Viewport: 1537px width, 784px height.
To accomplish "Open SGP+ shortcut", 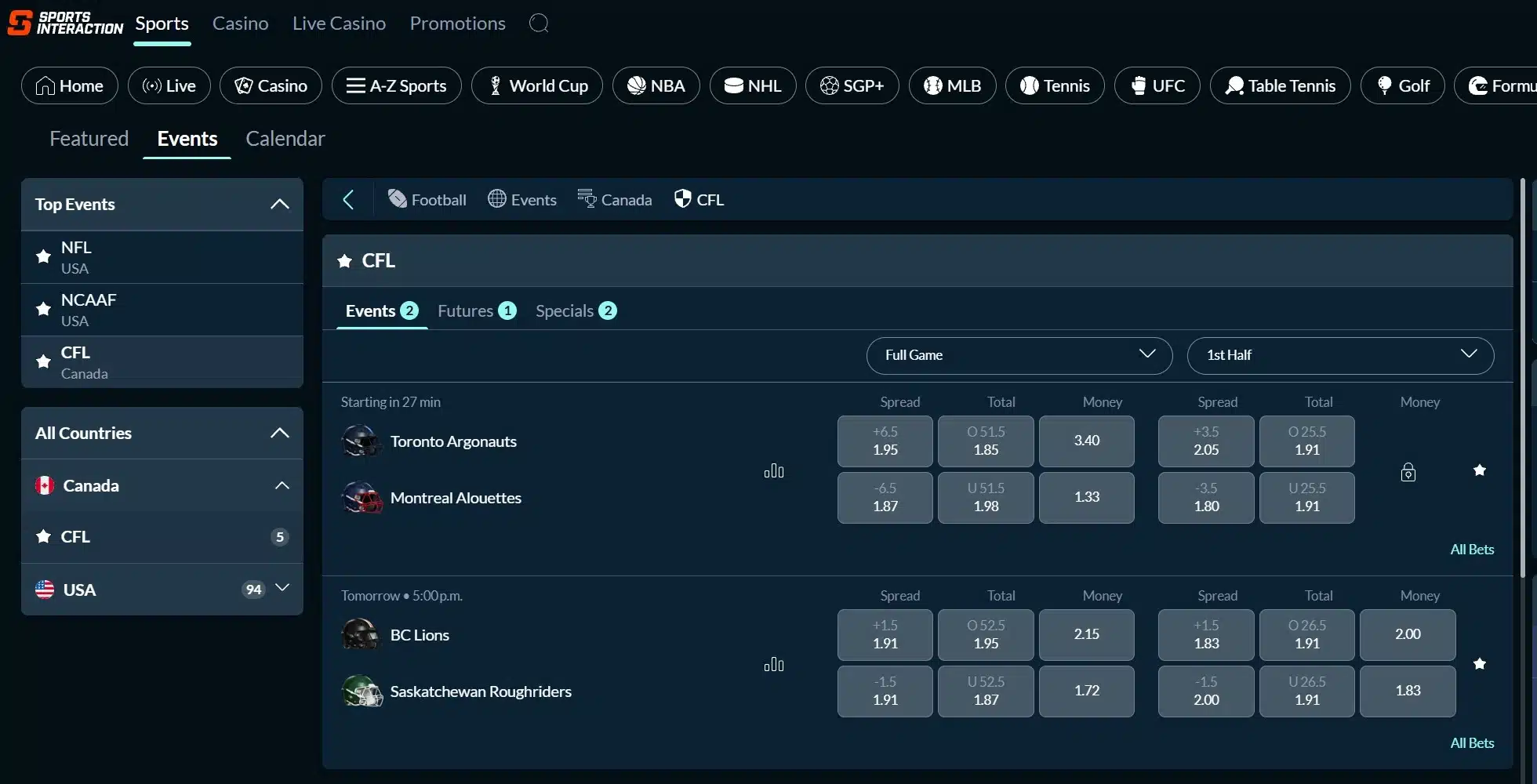I will pos(852,85).
